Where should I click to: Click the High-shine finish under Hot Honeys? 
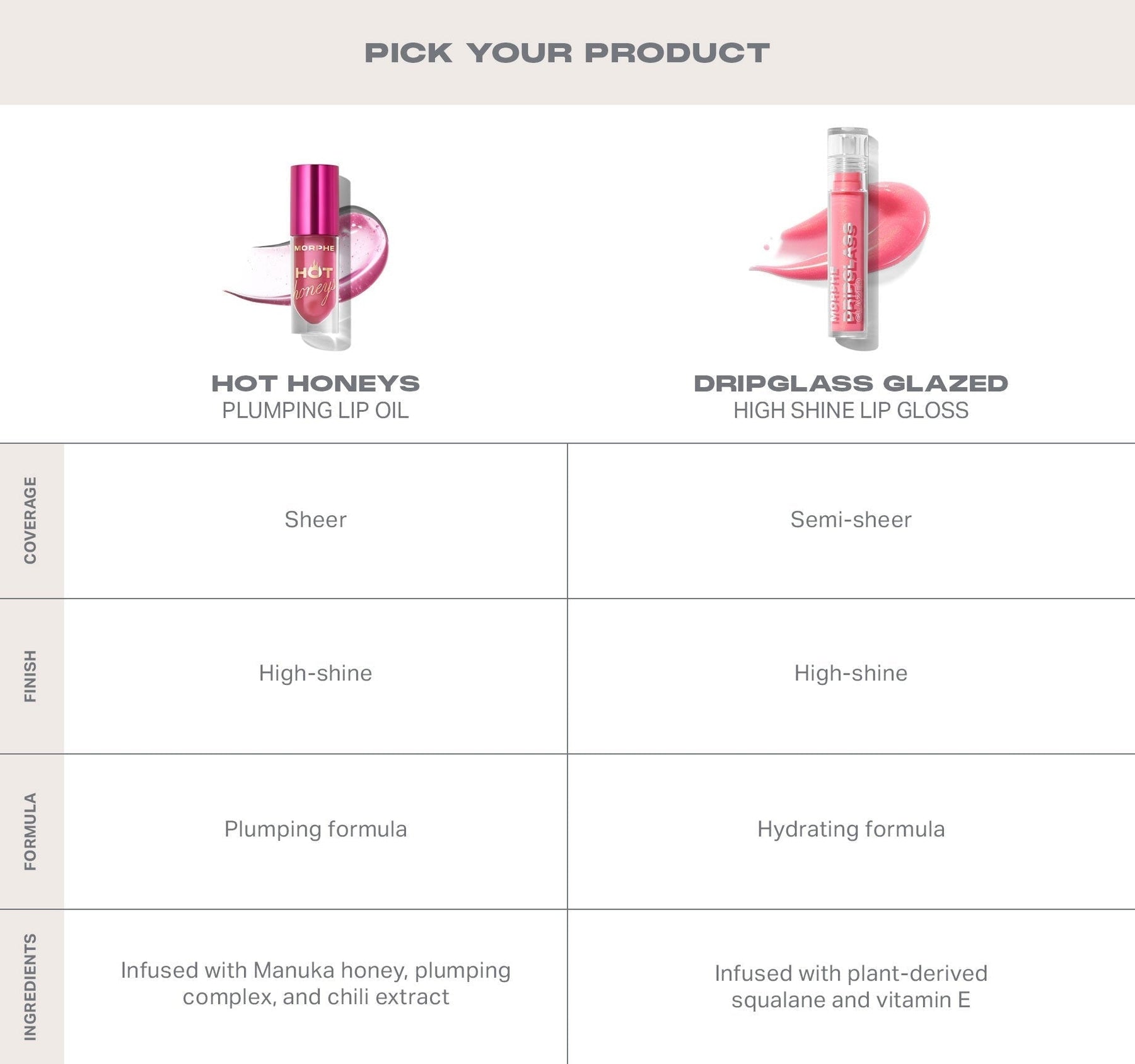pos(315,673)
